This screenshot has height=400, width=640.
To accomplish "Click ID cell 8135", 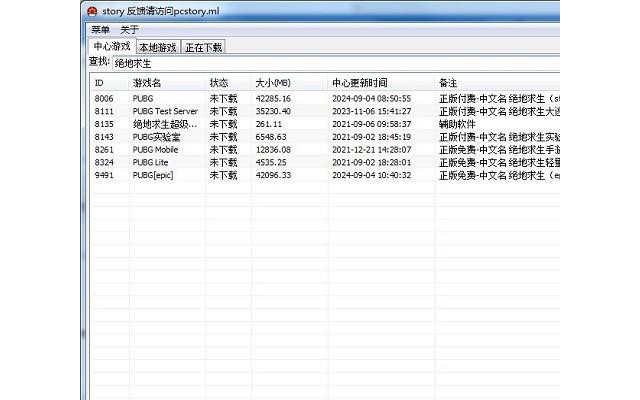I will coord(104,124).
